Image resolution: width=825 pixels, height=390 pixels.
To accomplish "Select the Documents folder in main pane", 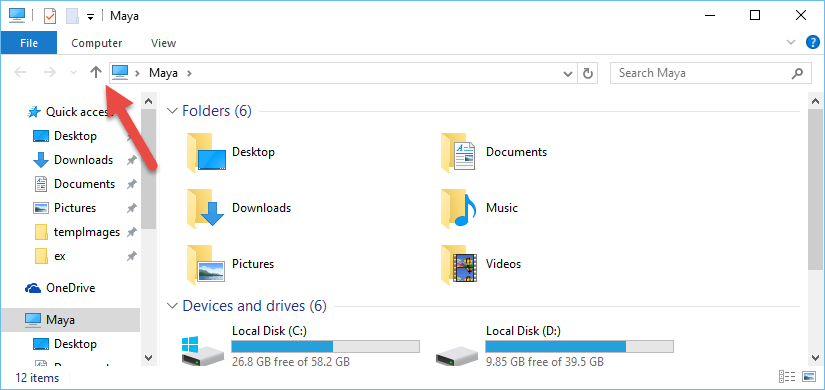I will [x=494, y=152].
